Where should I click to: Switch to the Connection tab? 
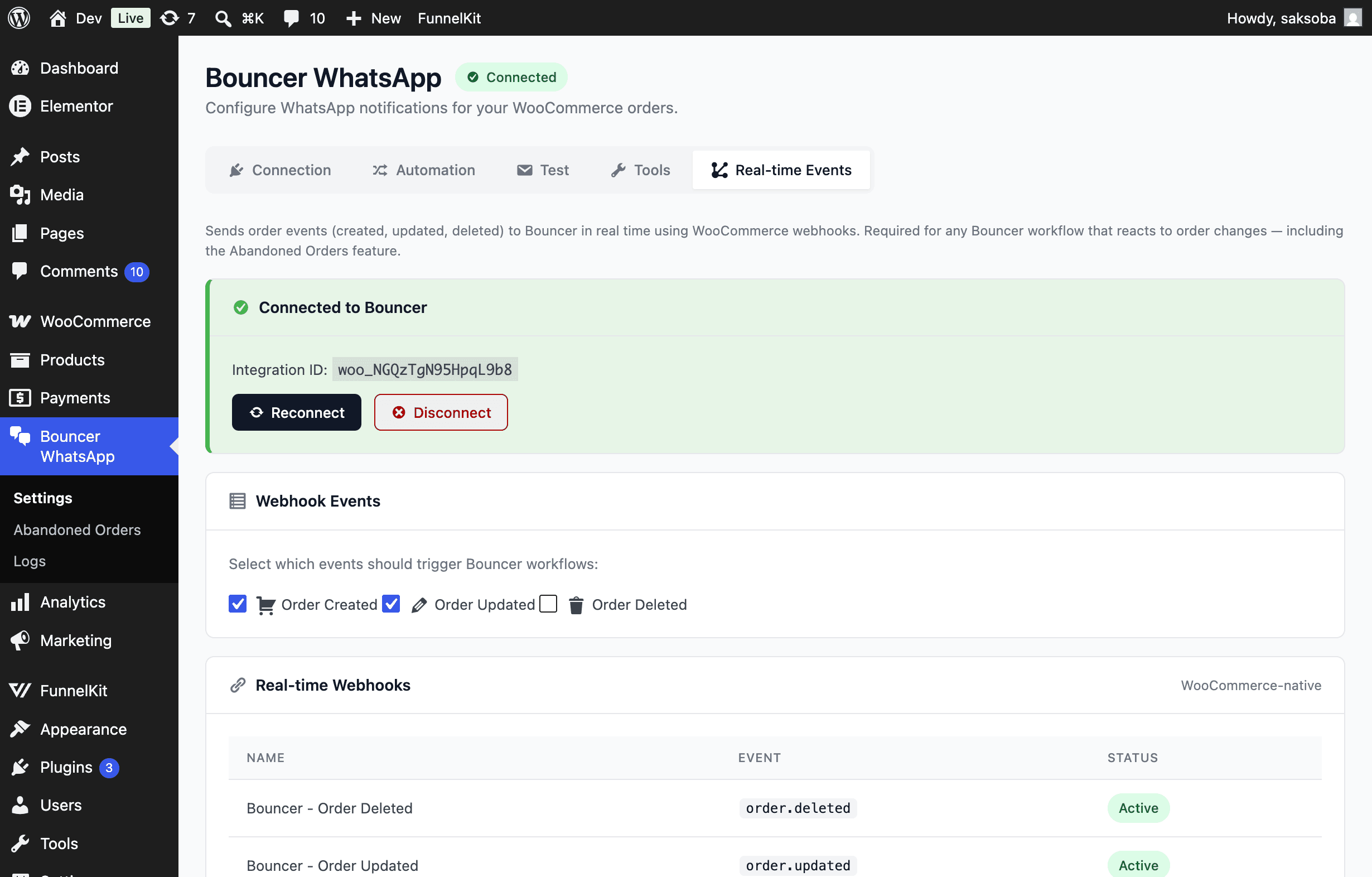point(280,170)
